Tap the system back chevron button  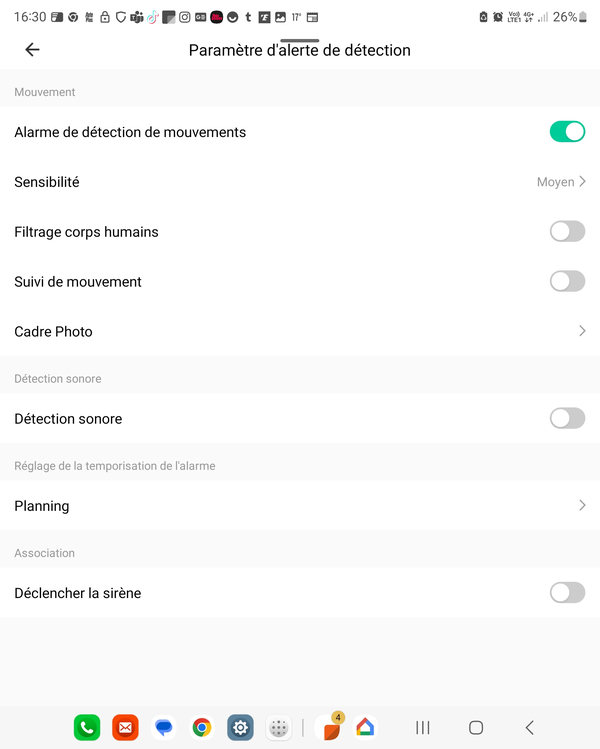pyautogui.click(x=529, y=728)
